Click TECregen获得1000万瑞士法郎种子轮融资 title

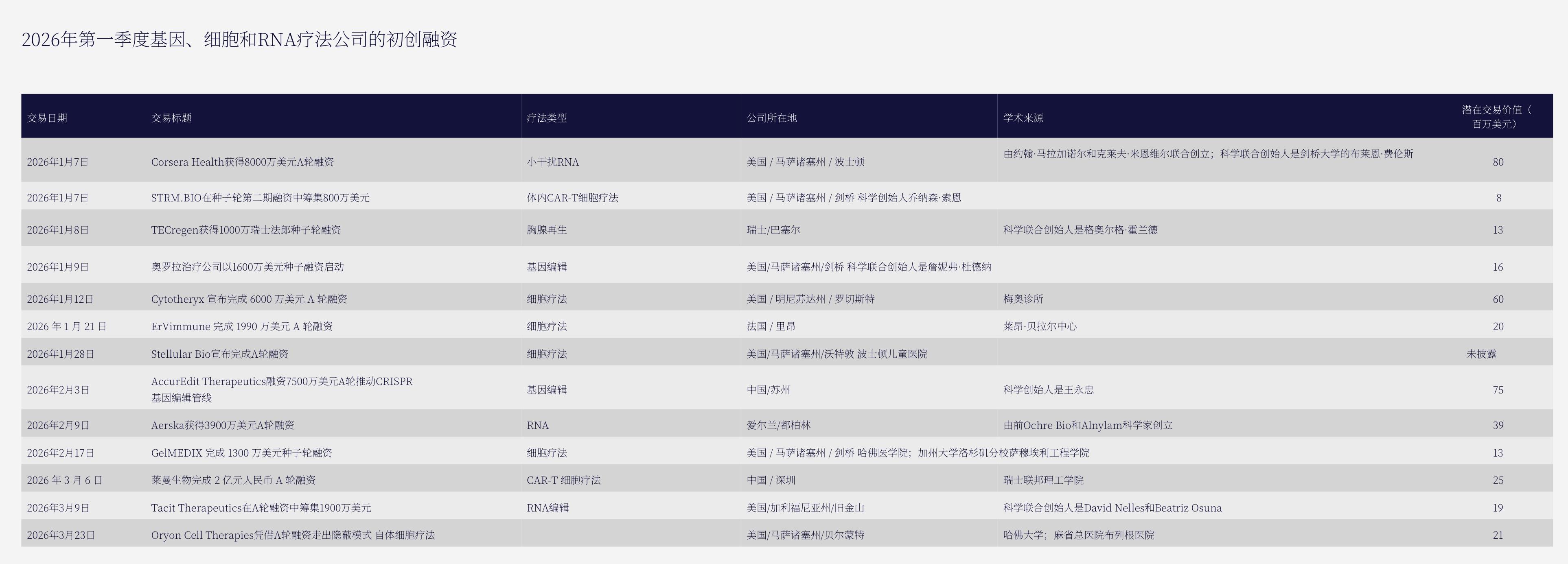246,230
